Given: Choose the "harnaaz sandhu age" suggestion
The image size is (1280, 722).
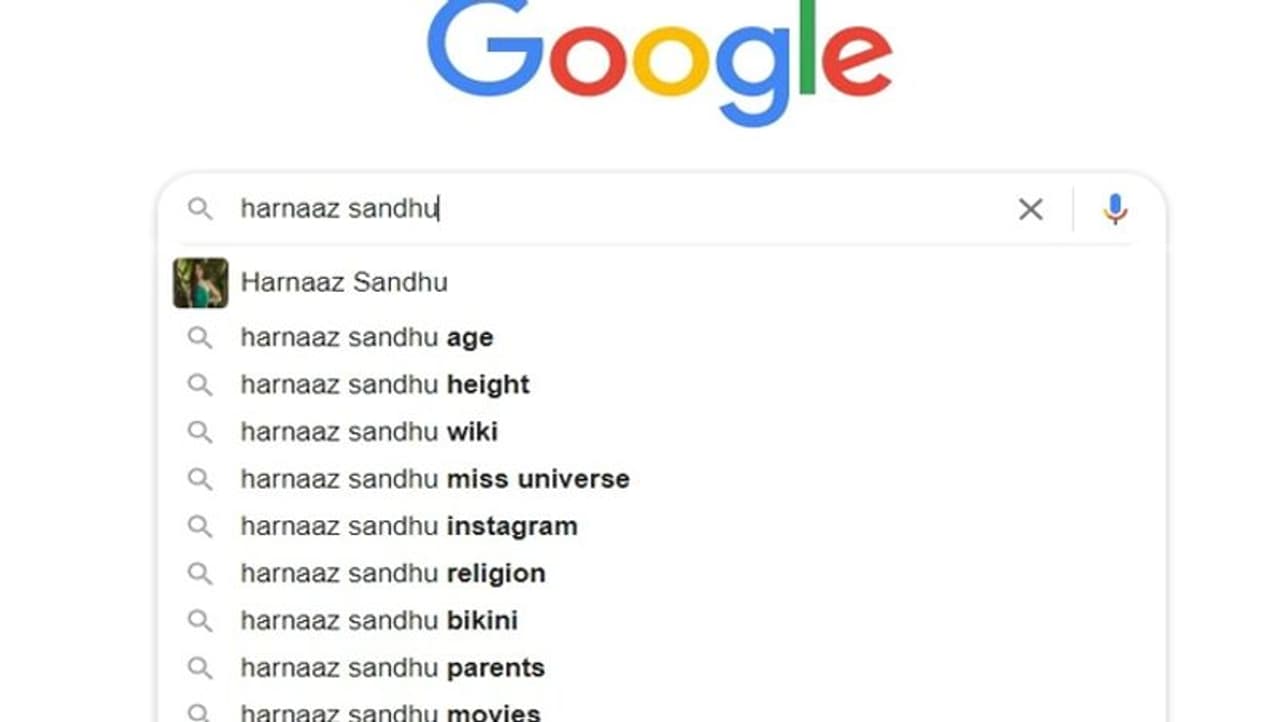Looking at the screenshot, I should (x=367, y=338).
